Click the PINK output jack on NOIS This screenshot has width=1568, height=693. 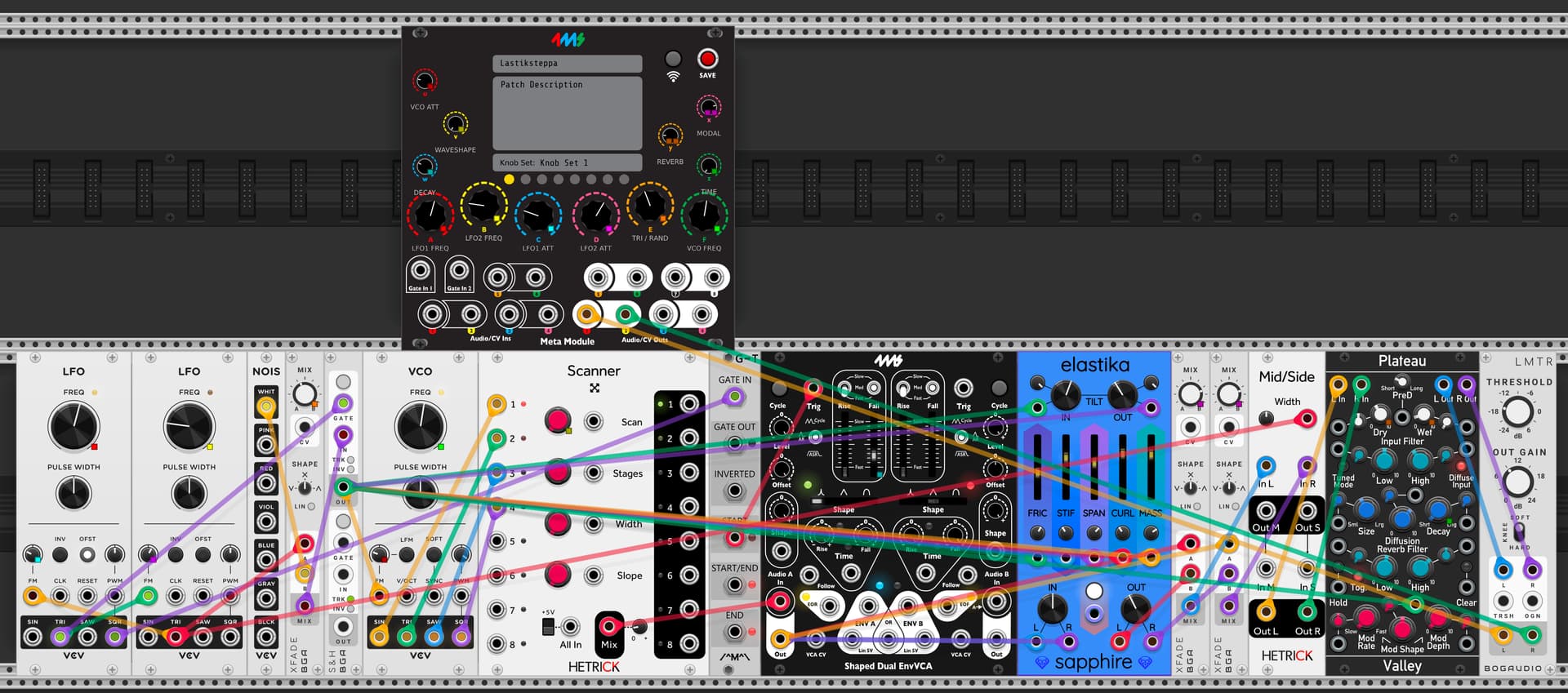coord(266,445)
